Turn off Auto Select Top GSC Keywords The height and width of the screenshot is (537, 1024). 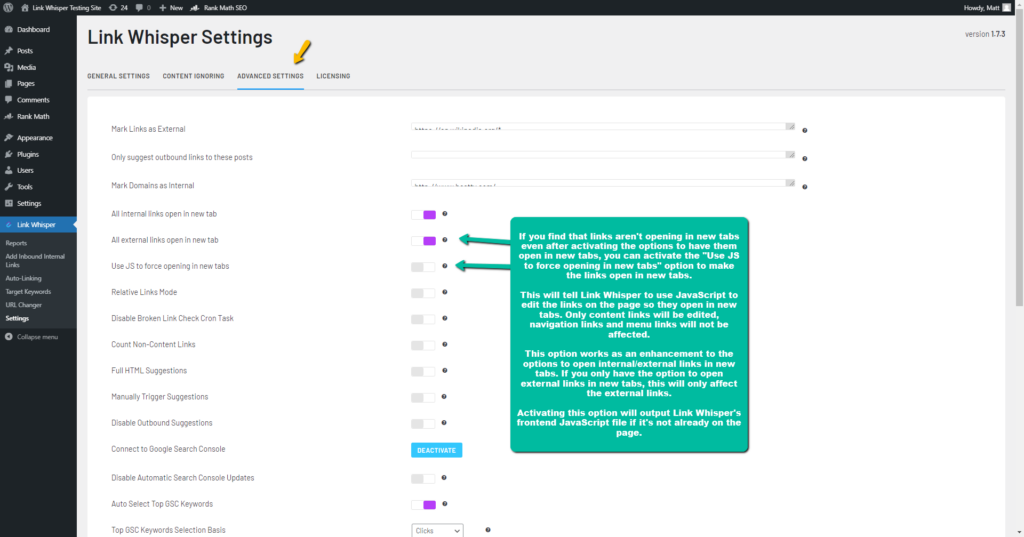point(423,505)
